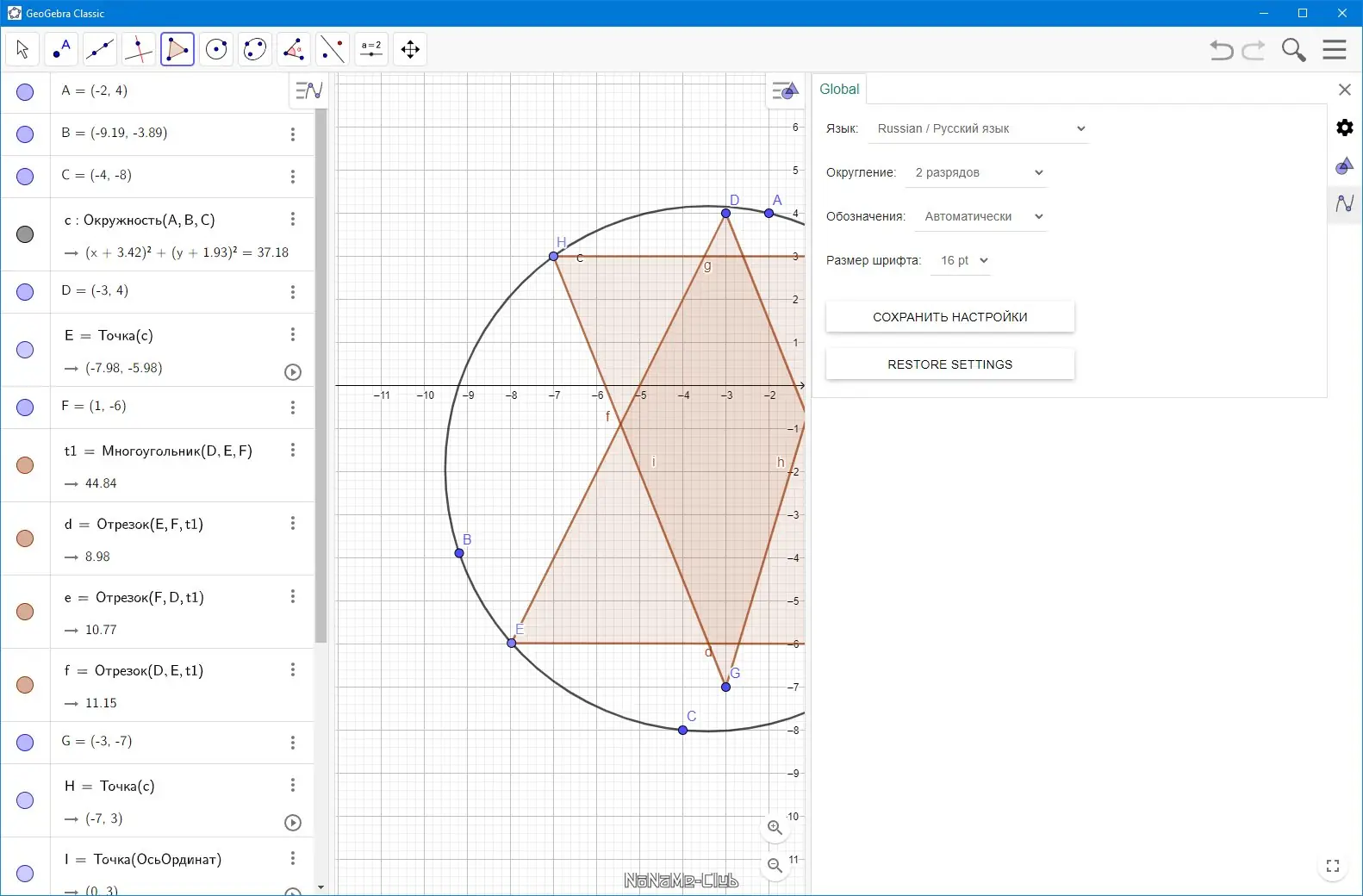Close the settings panel
Viewport: 1363px width, 896px height.
1345,90
